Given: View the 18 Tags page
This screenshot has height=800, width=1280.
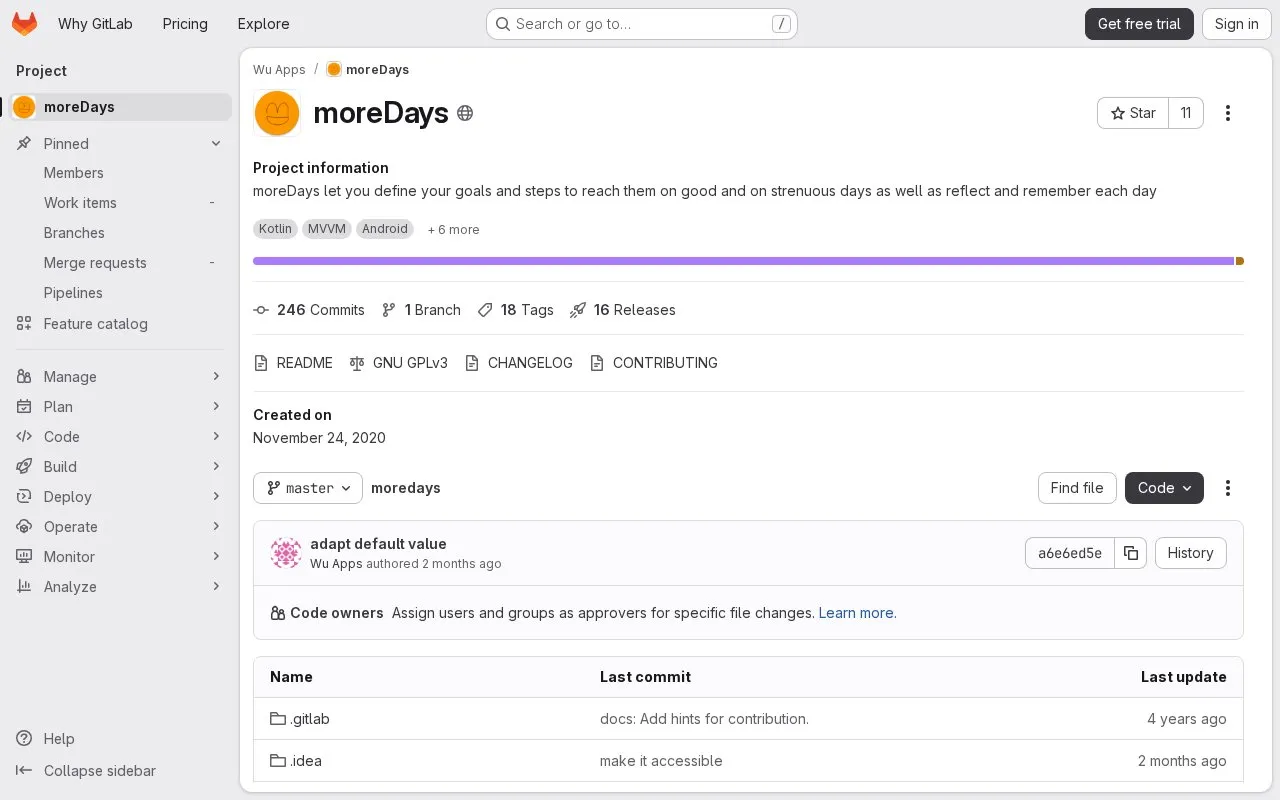Looking at the screenshot, I should [x=515, y=310].
